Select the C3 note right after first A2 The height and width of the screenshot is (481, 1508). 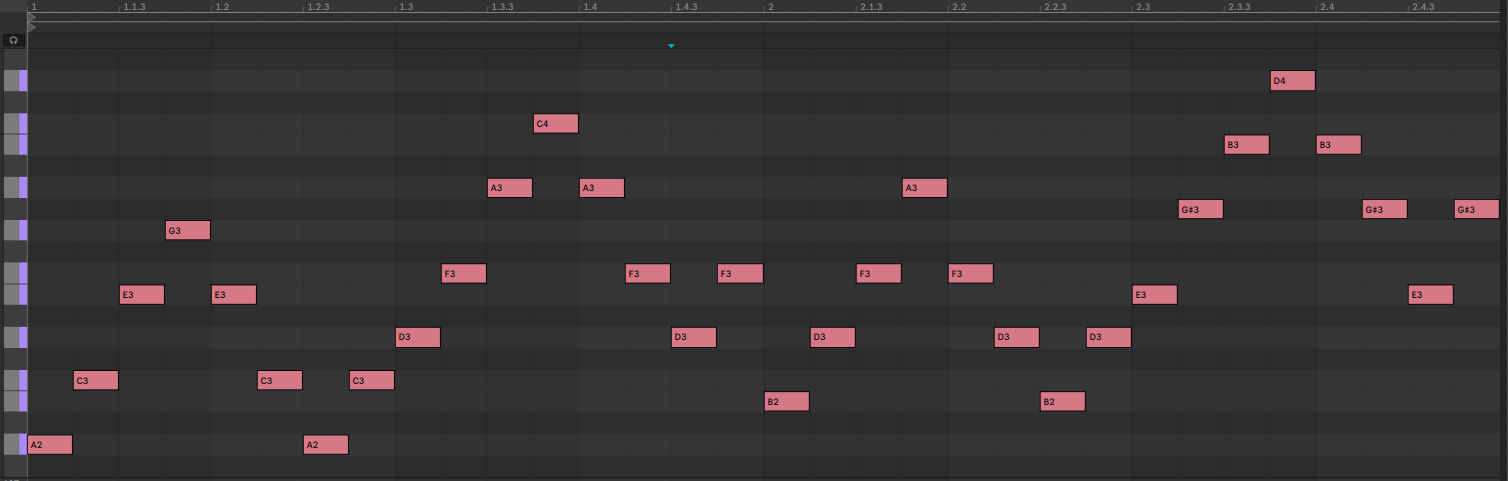(x=96, y=380)
